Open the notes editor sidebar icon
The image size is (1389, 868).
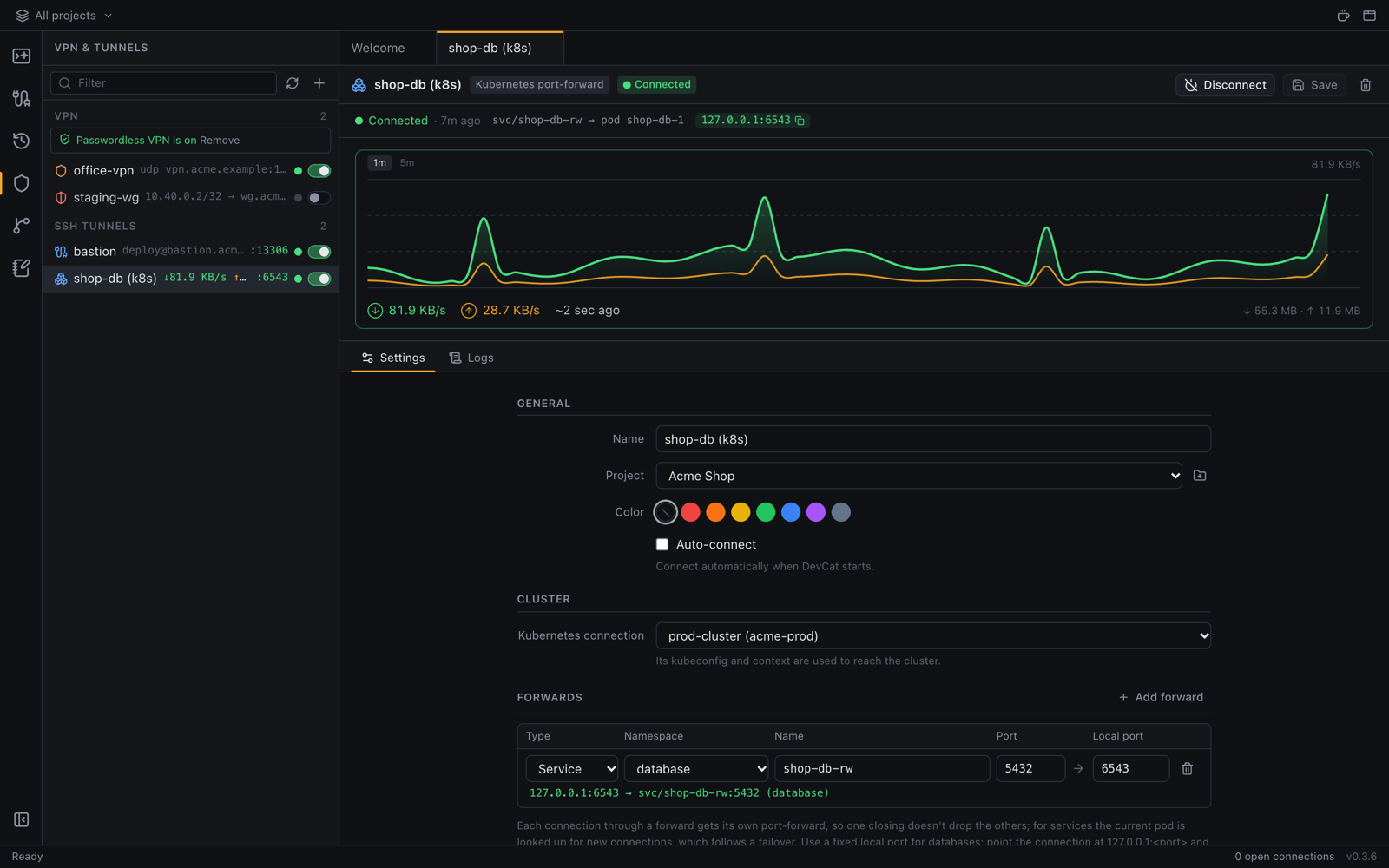[x=21, y=268]
